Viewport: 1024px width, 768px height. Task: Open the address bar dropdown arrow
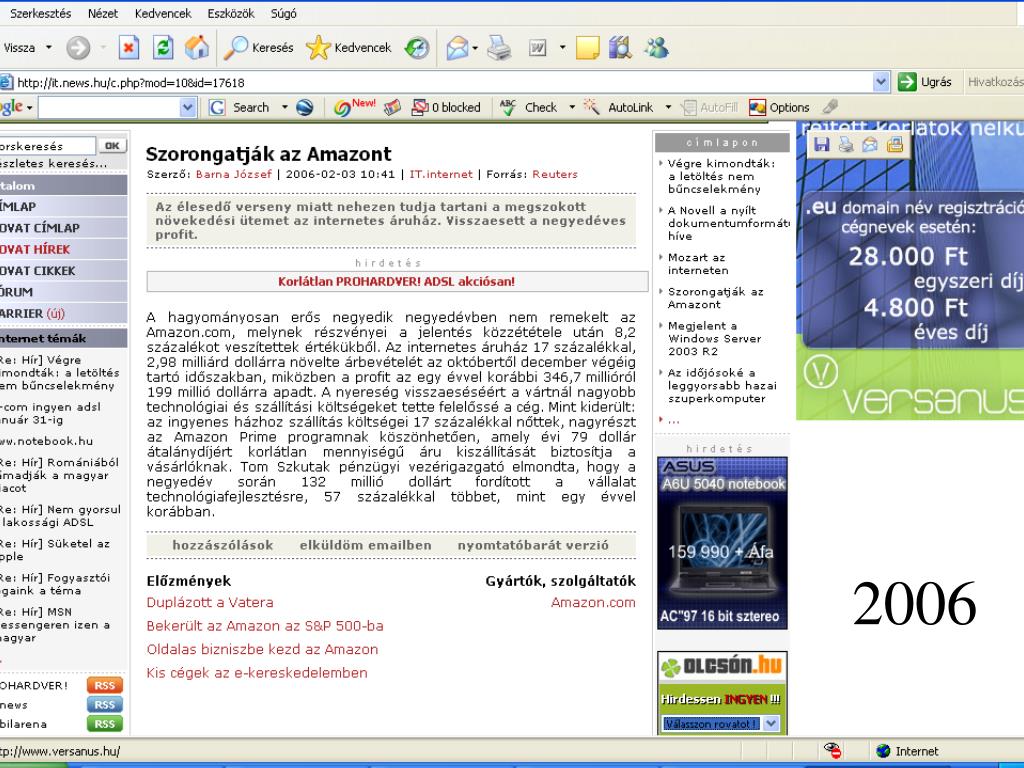881,82
